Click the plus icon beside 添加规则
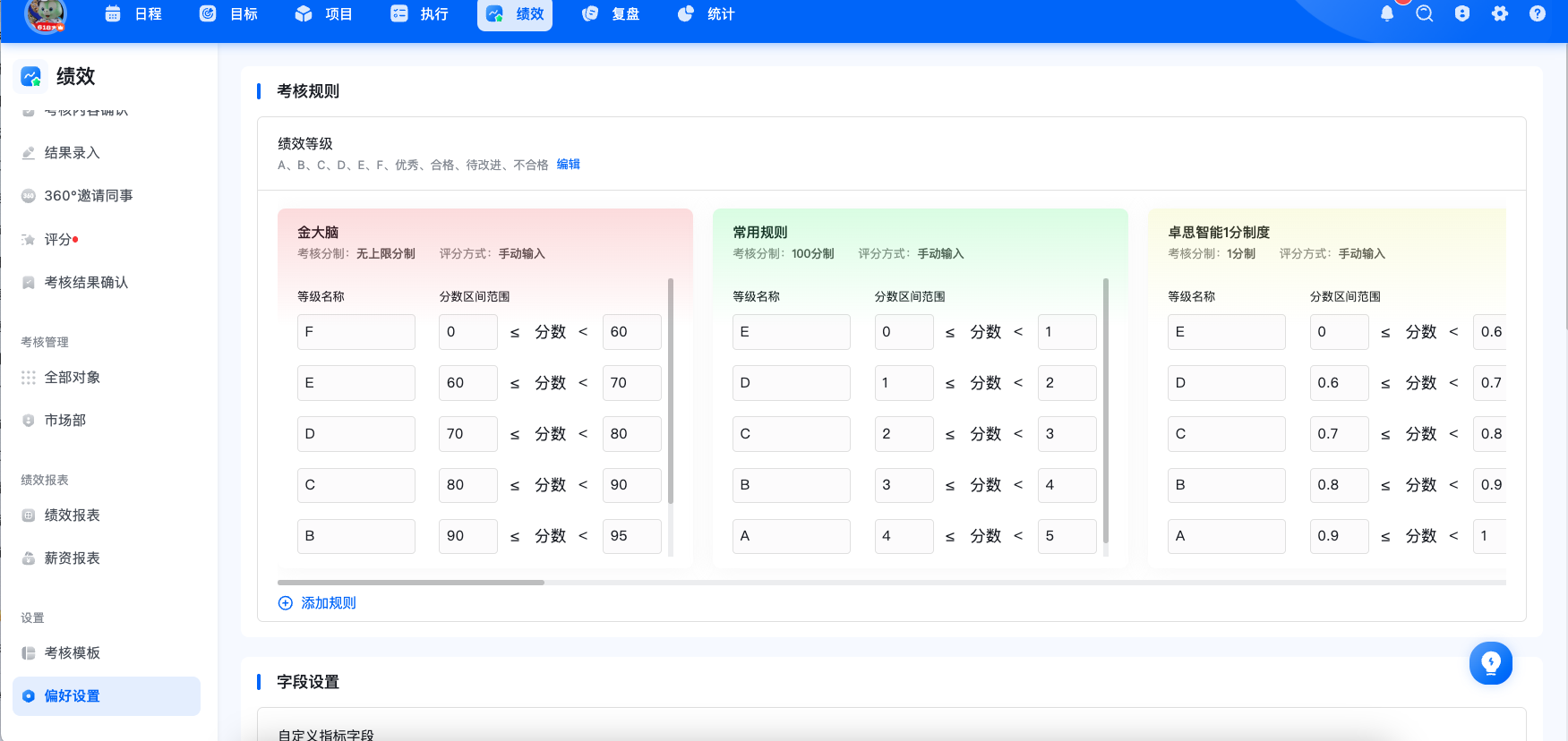Screen dimensions: 1568x741 [286, 603]
